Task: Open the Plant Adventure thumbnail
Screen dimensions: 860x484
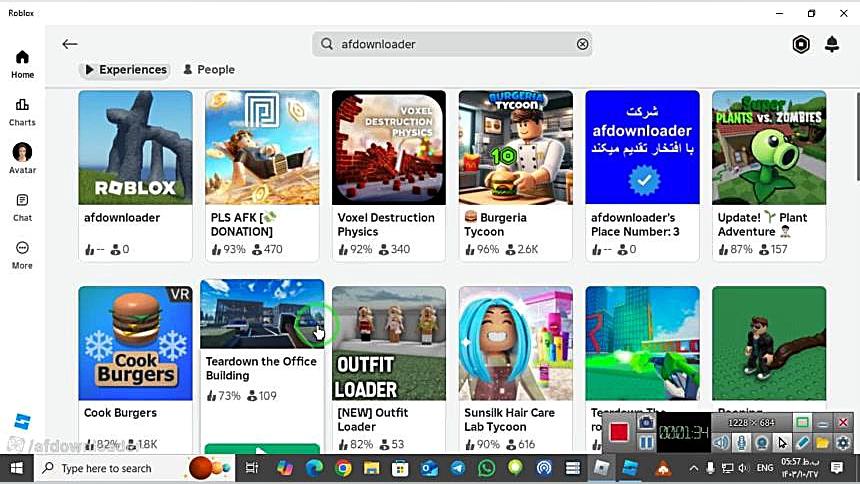Action: coord(769,148)
